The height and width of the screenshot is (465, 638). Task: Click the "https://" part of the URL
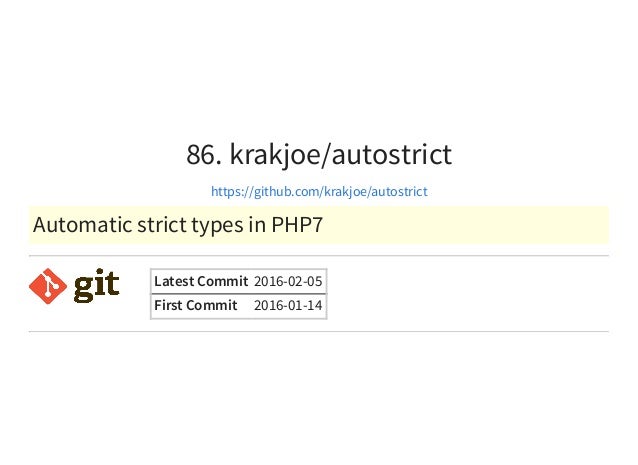[232, 191]
